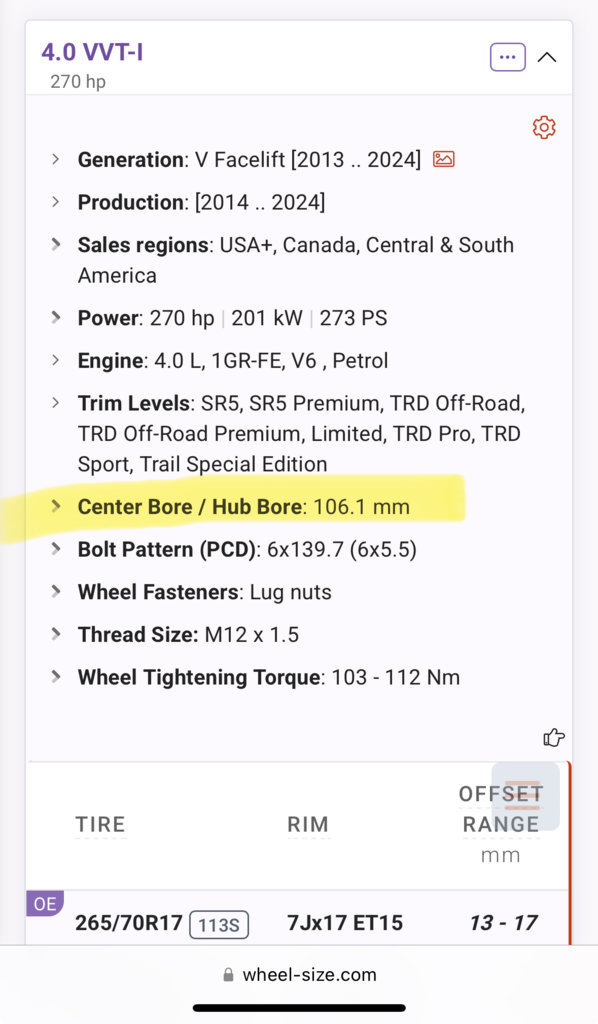Tap the floating hamburger menu button

point(525,795)
